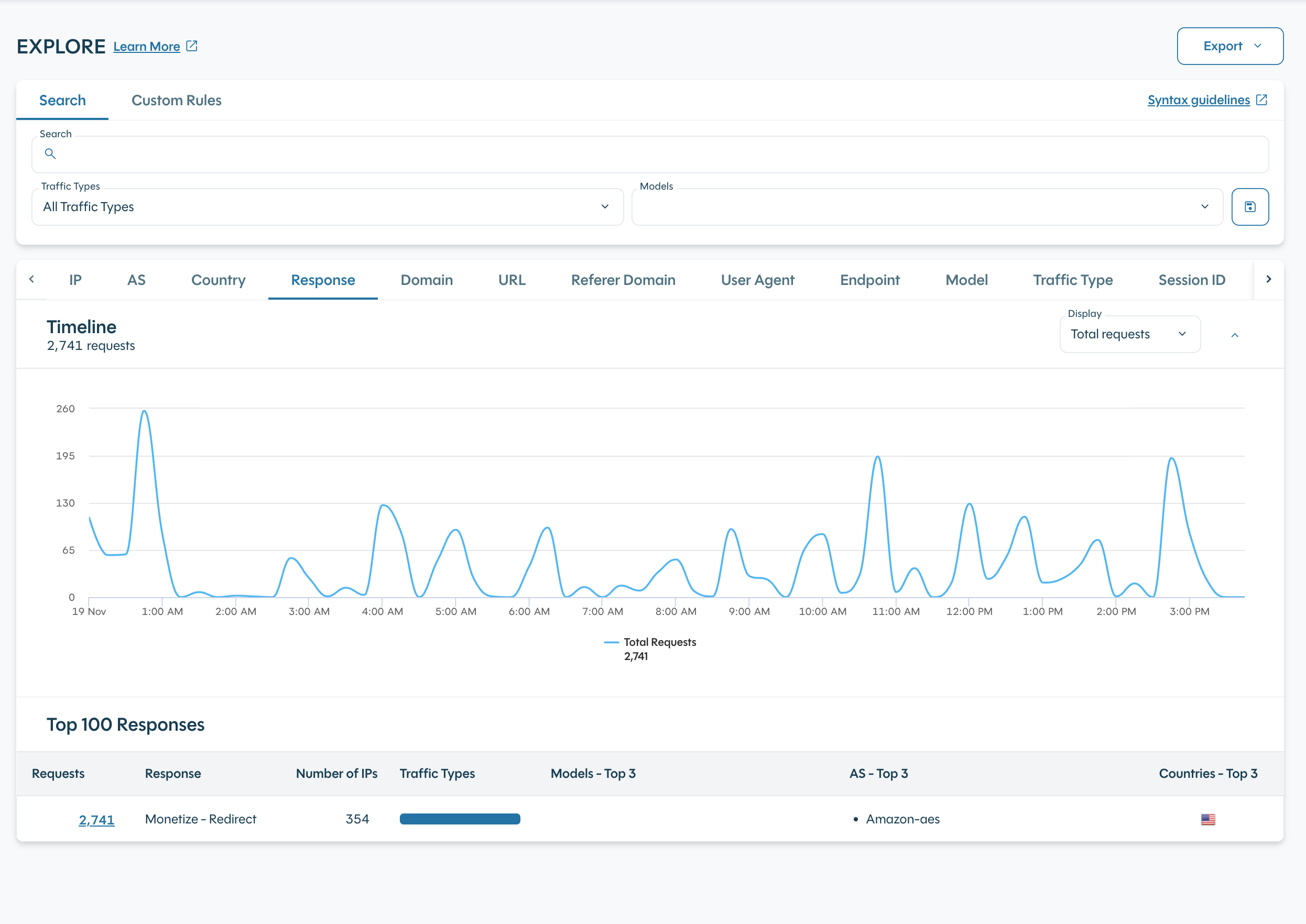Click the magnifier icon in Search field

(x=50, y=153)
